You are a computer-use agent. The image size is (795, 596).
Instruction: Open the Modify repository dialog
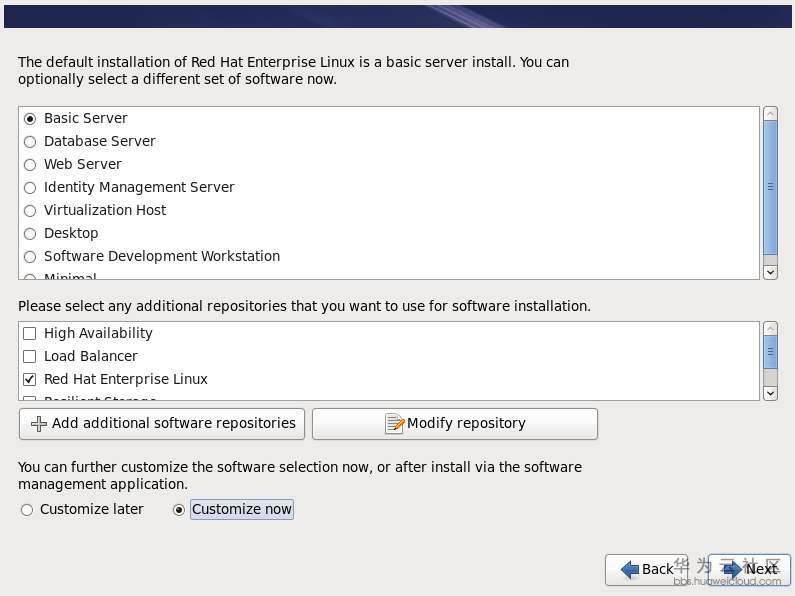click(455, 424)
